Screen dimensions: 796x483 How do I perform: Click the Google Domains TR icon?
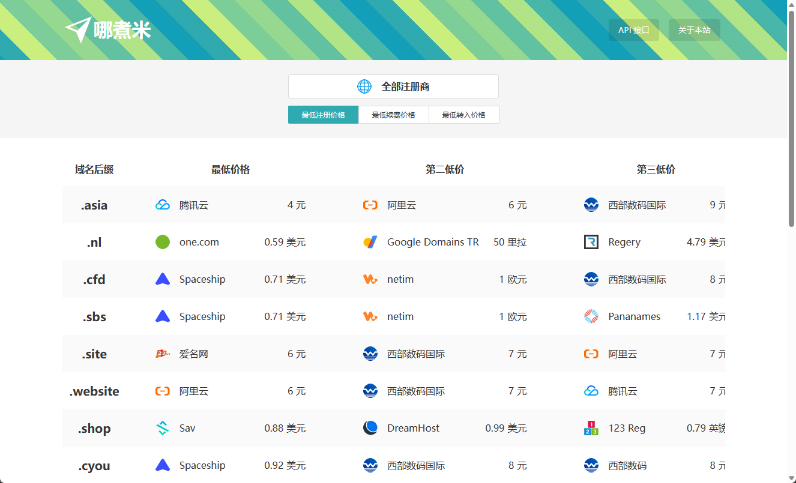[x=370, y=242]
